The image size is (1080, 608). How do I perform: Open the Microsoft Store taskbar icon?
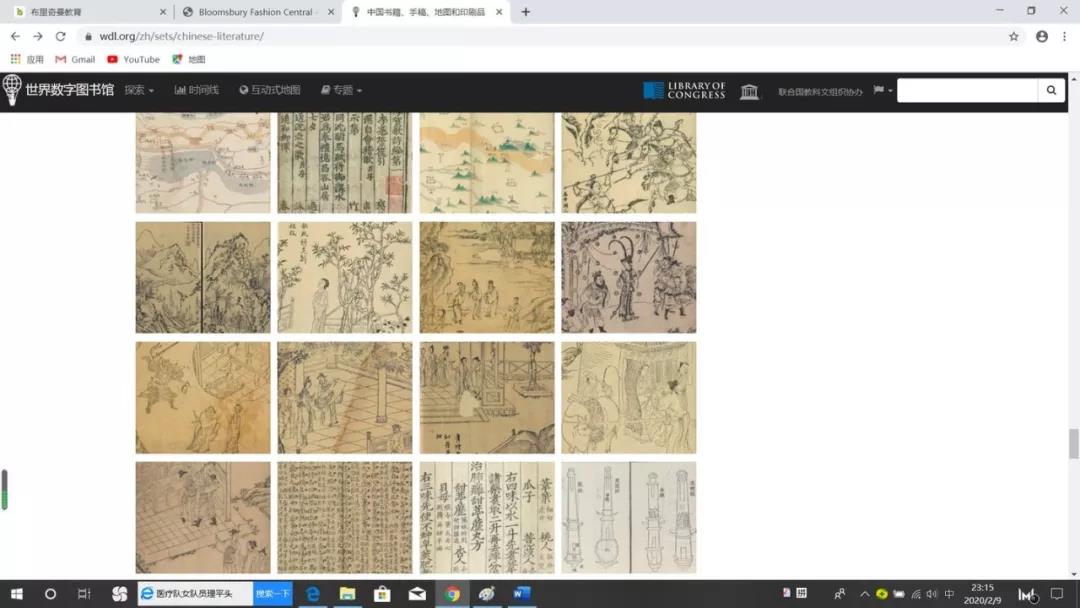pos(382,594)
